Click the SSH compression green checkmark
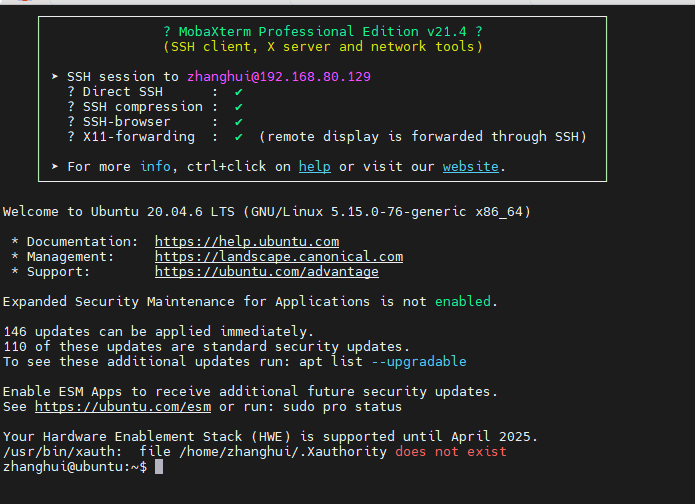 238,107
